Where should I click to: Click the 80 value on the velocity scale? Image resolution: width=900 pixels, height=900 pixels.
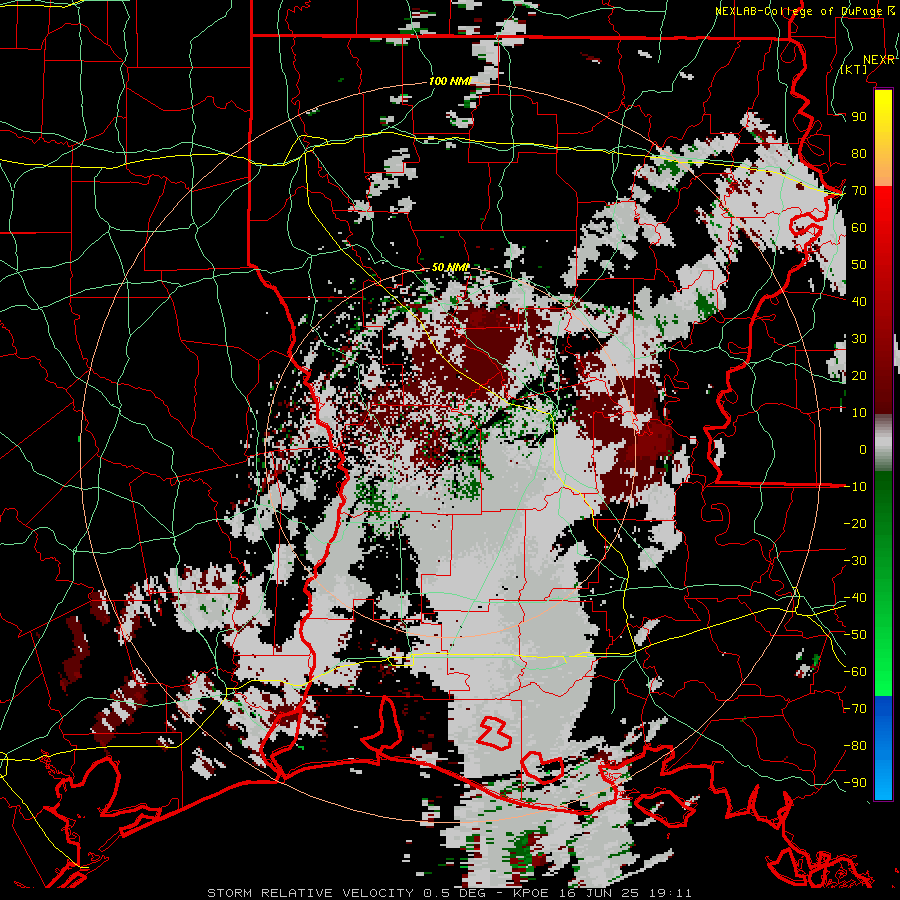coord(859,153)
